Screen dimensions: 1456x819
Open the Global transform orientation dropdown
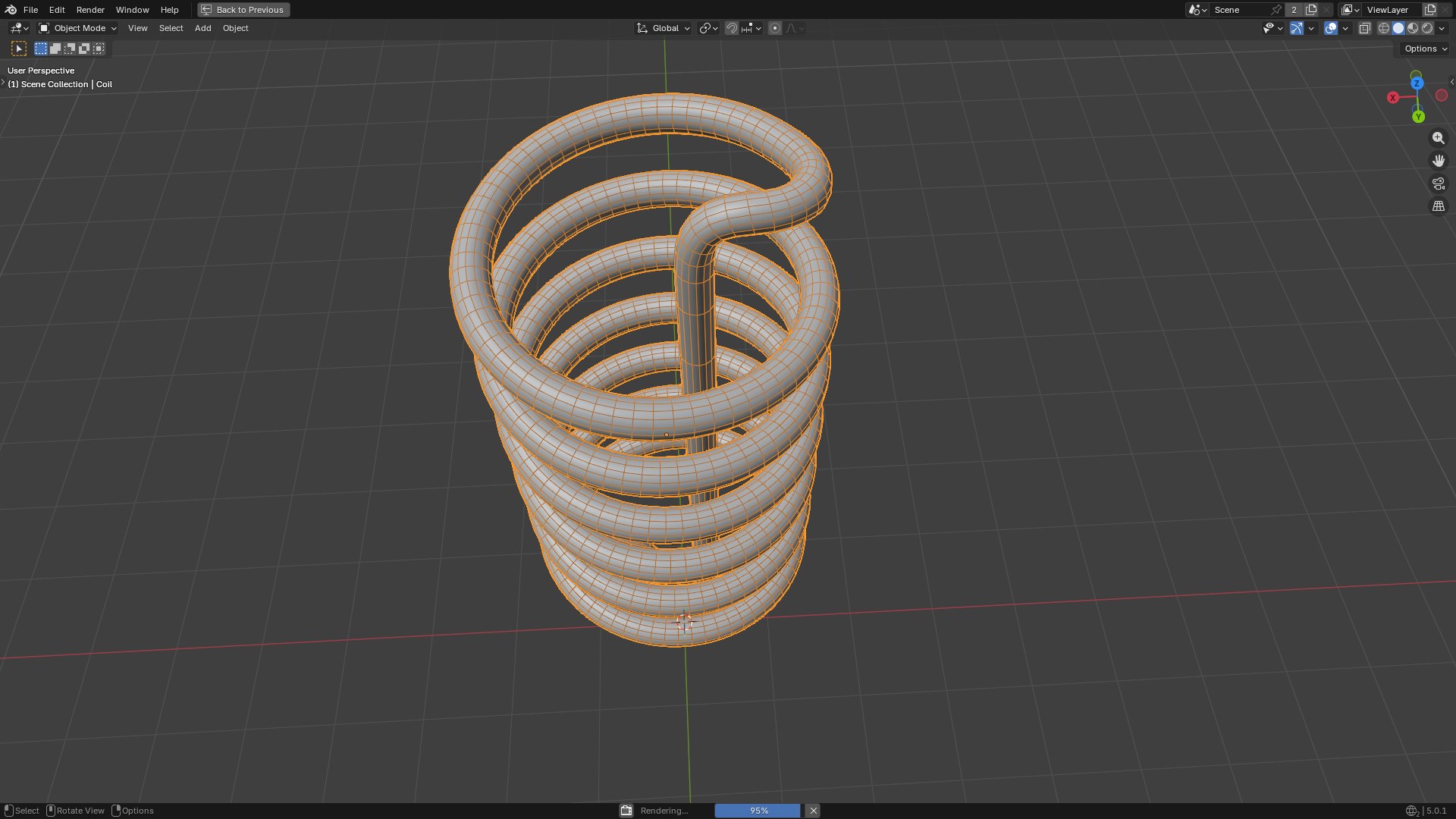point(663,28)
